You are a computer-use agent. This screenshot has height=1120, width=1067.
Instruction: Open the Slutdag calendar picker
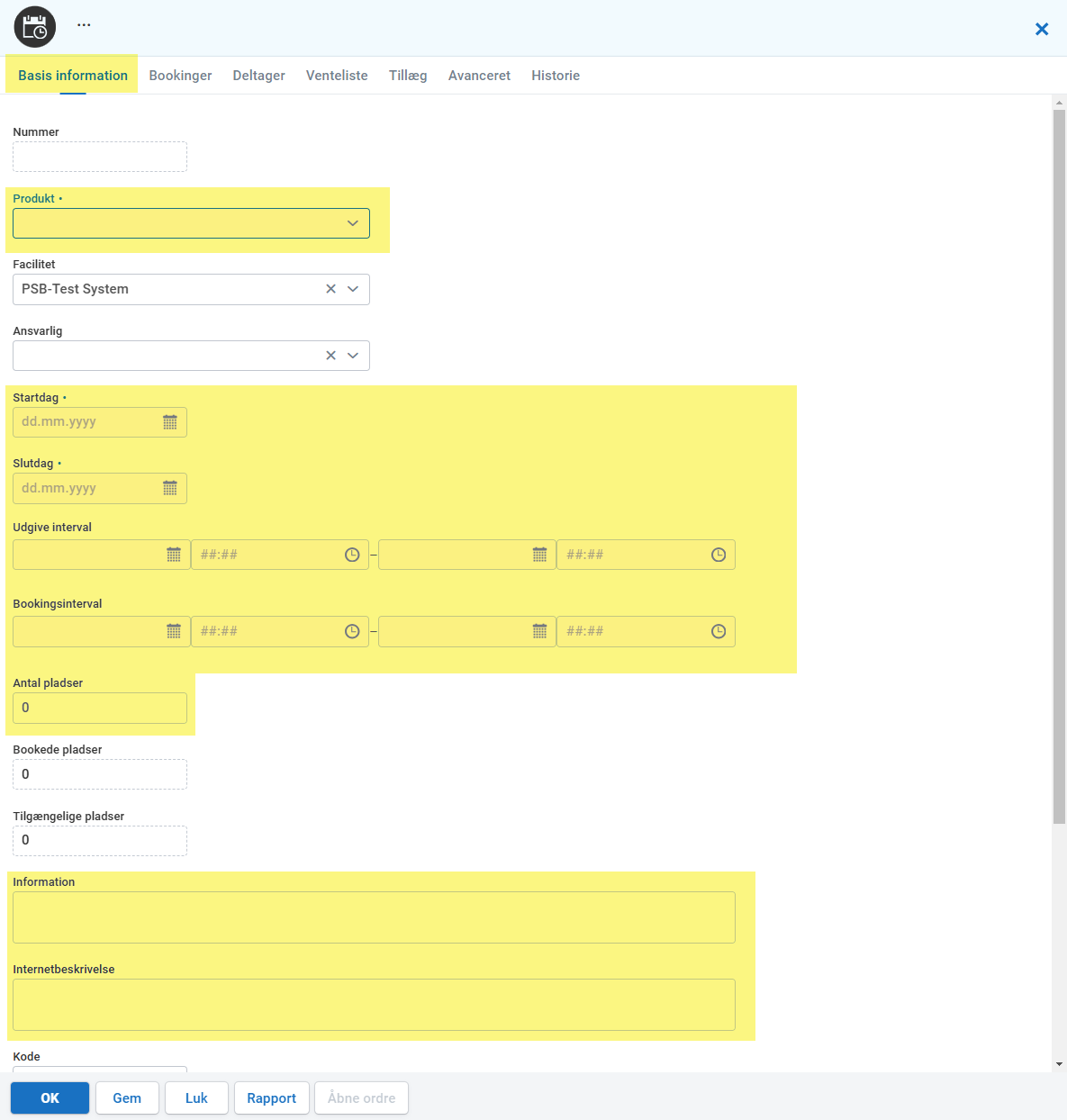(x=170, y=488)
